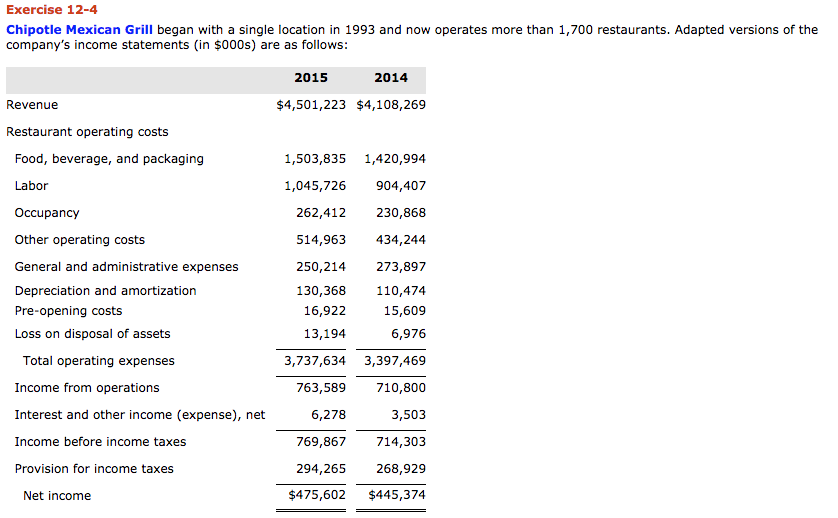Click the Labor row label
Image resolution: width=838 pixels, height=518 pixels.
click(x=32, y=186)
